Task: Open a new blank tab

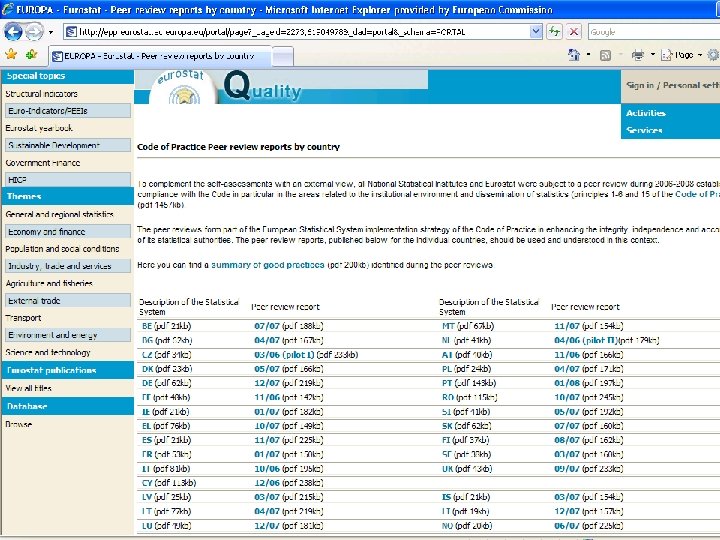Action: click(282, 56)
